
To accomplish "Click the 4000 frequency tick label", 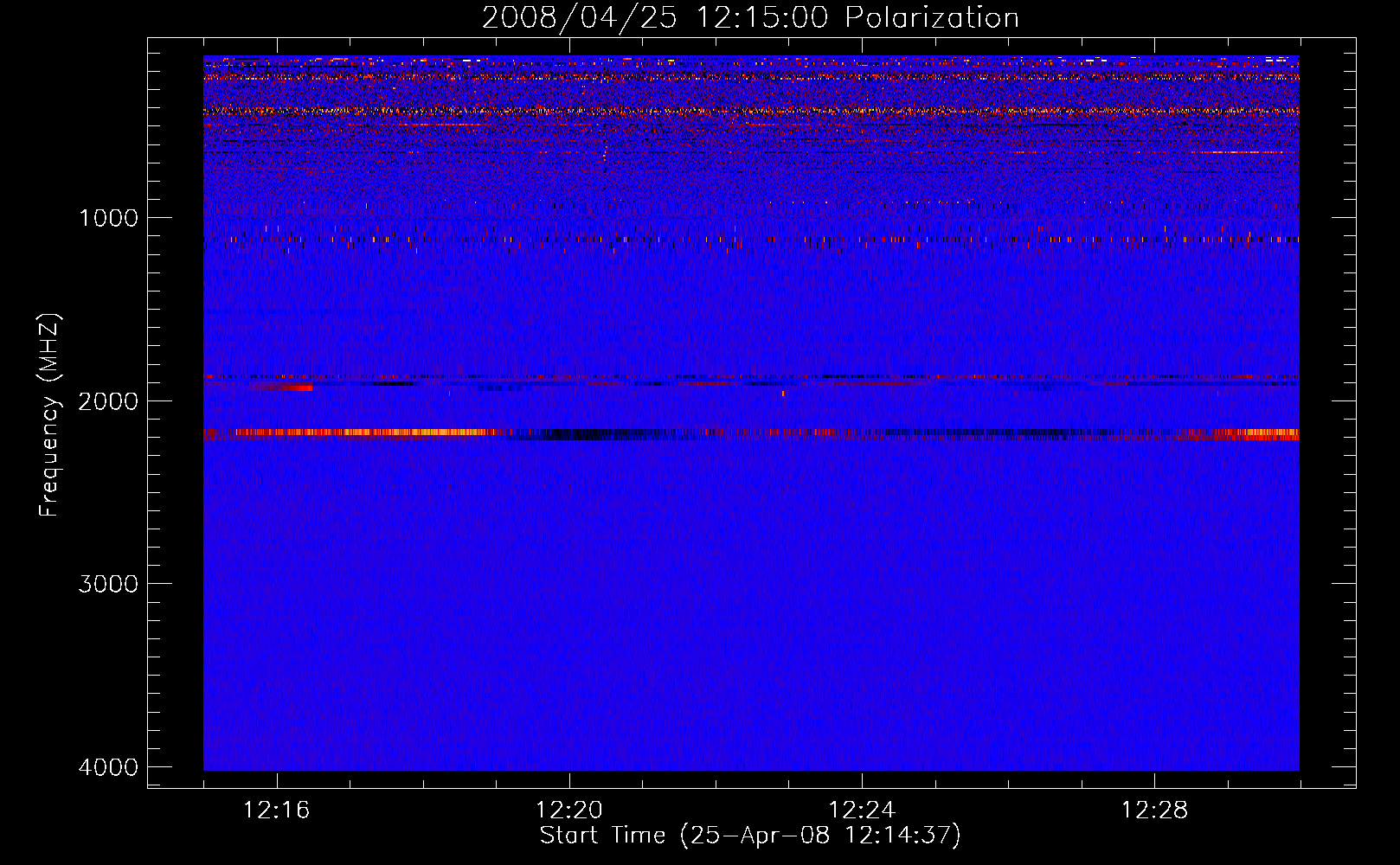I will 108,766.
